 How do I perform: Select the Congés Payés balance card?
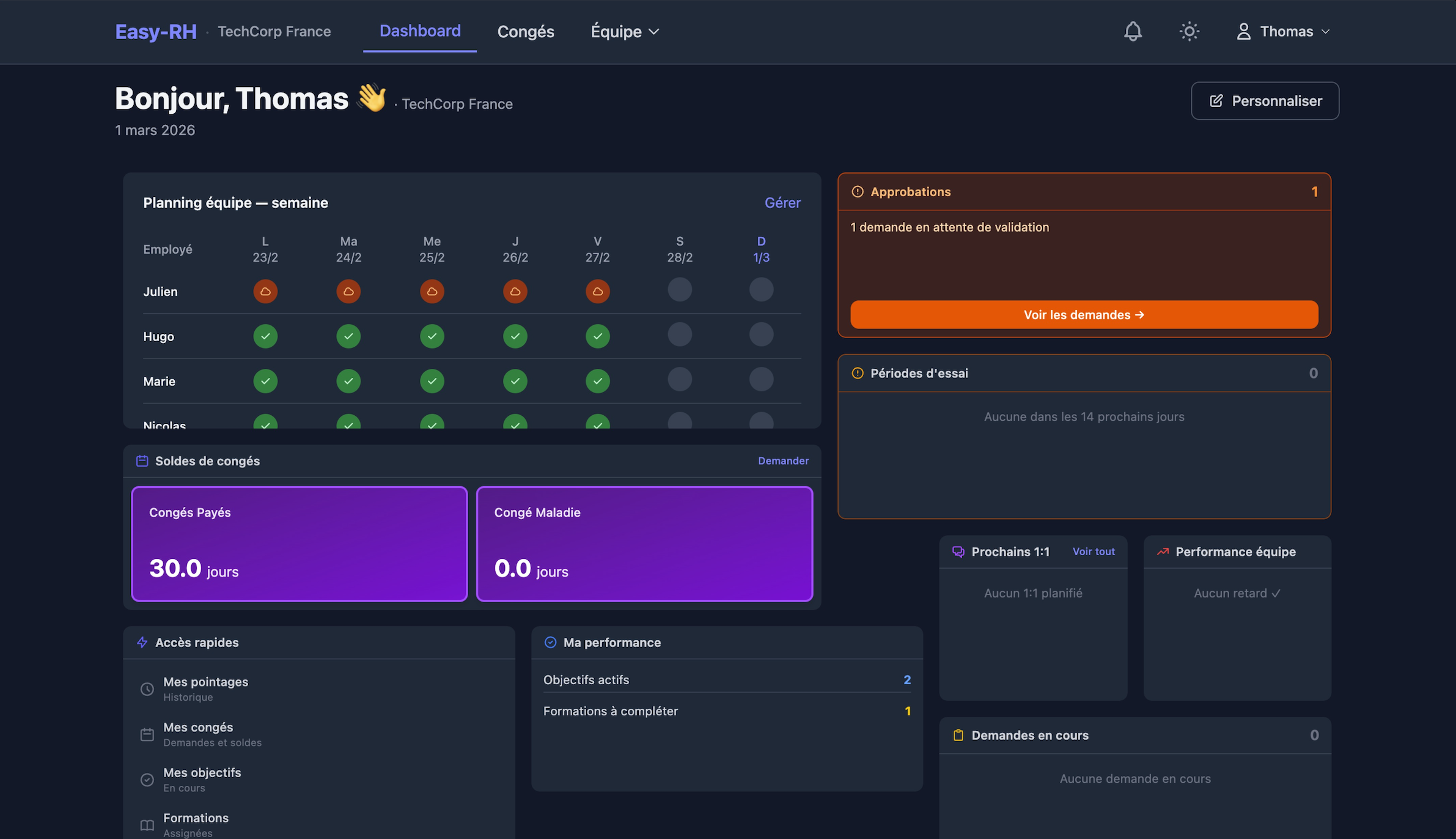tap(298, 543)
